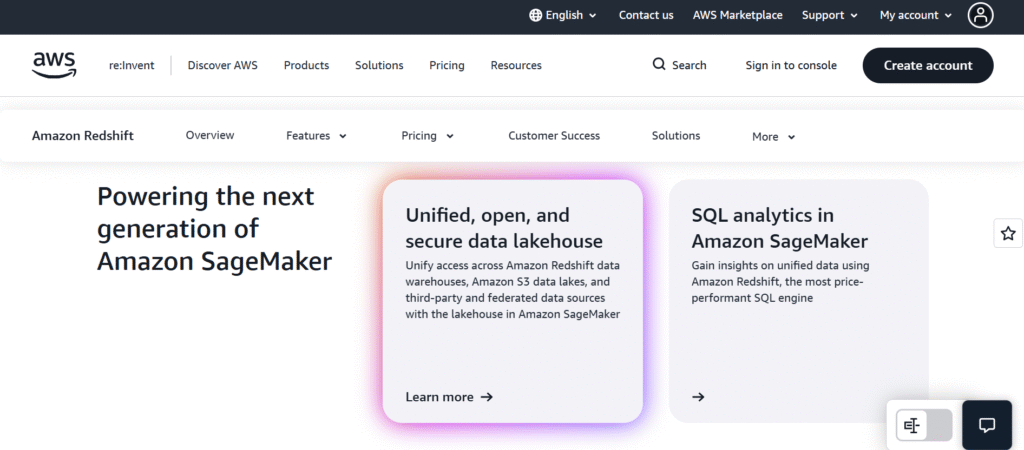Open the Products menu
The height and width of the screenshot is (450, 1024).
[x=306, y=65]
